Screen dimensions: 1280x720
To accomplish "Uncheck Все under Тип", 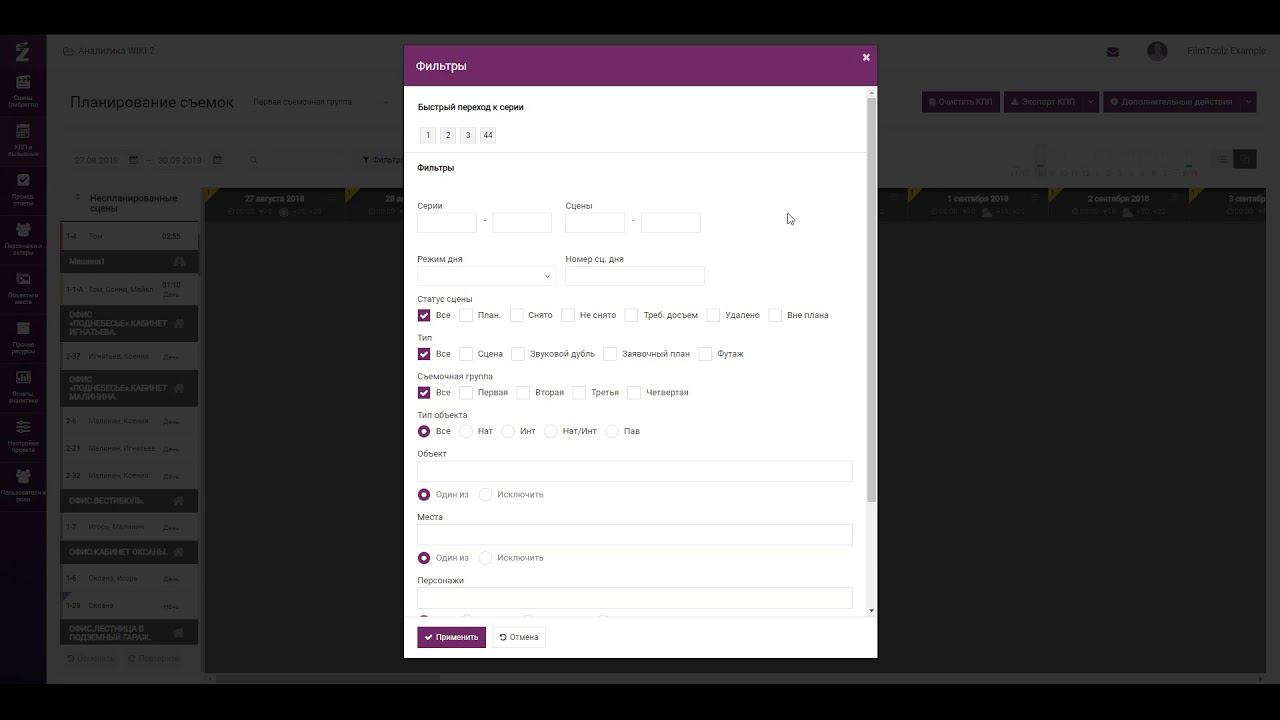I will (424, 354).
